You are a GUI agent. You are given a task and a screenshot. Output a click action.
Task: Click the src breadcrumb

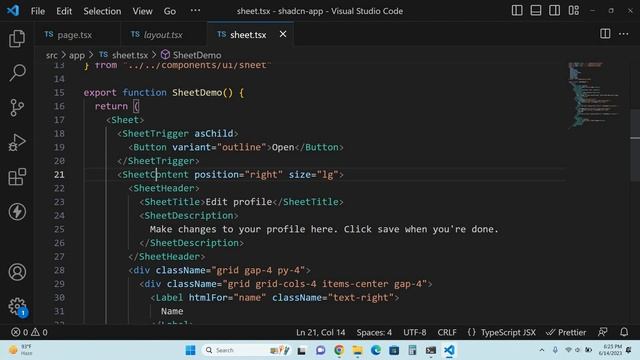click(52, 55)
